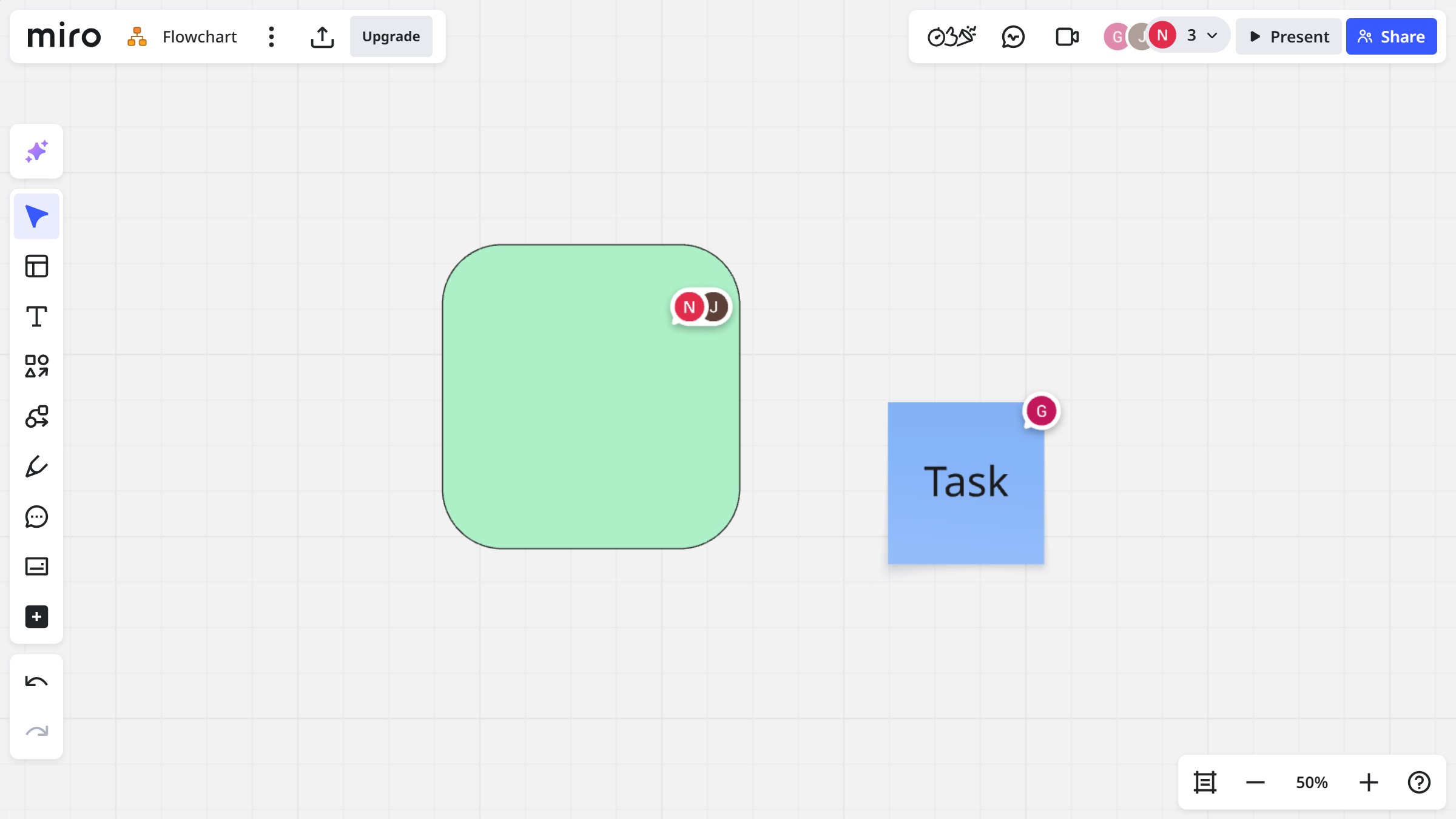Select the Text tool
Screen dimensions: 1456x819
(36, 317)
